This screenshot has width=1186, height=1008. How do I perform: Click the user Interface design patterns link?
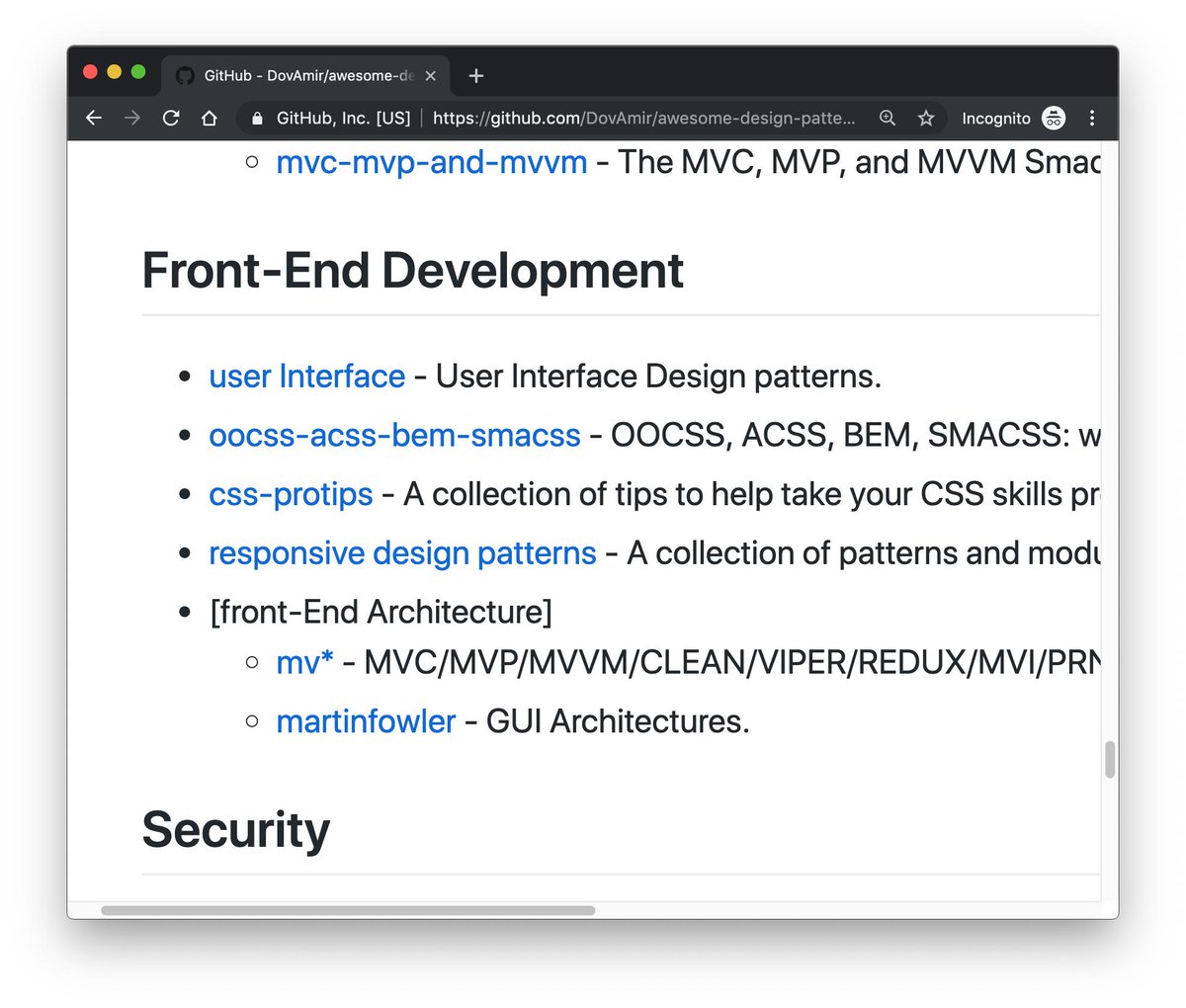pos(306,376)
